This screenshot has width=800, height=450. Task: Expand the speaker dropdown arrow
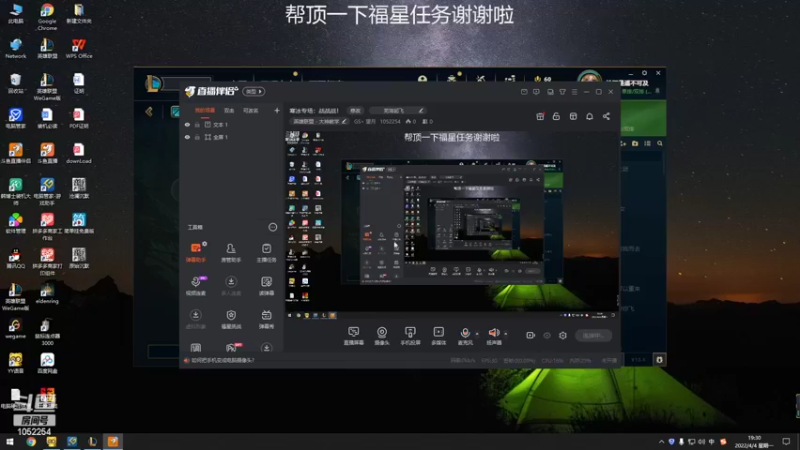pos(506,334)
